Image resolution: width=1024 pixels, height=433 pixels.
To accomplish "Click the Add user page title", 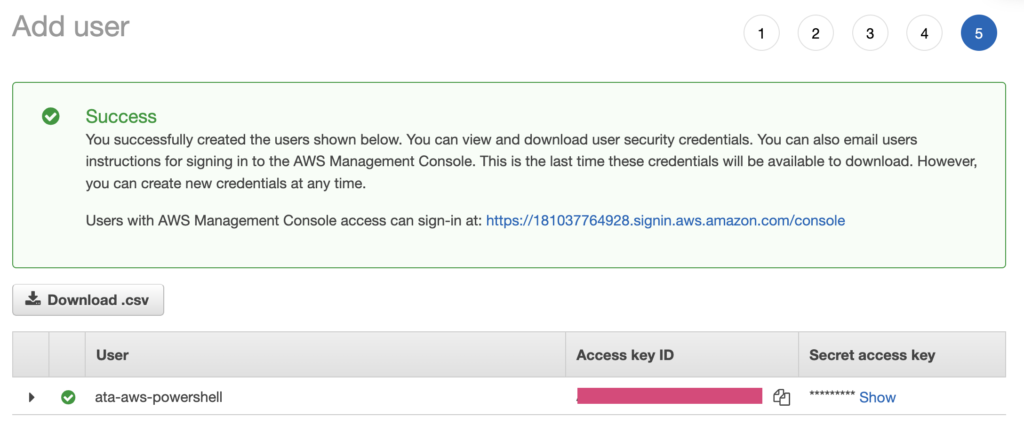I will coord(71,27).
